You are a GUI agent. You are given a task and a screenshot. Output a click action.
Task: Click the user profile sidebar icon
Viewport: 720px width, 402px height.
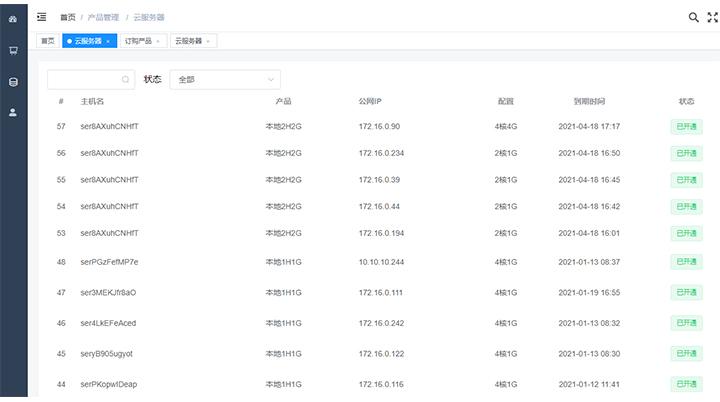(x=13, y=112)
